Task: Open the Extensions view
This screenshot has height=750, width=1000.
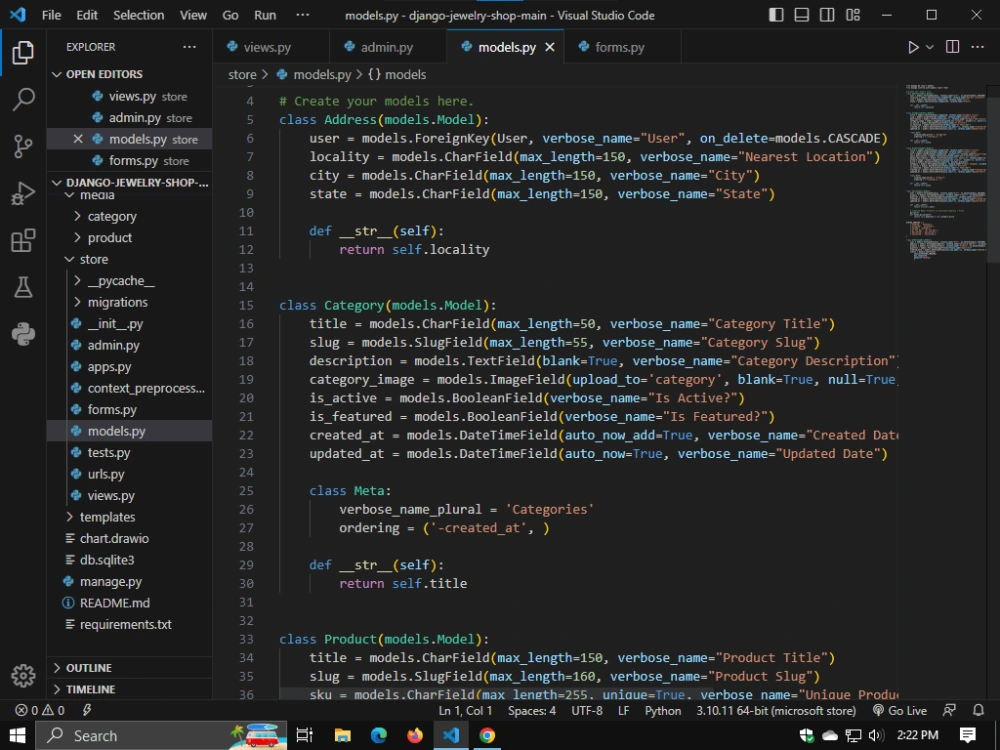Action: [23, 240]
